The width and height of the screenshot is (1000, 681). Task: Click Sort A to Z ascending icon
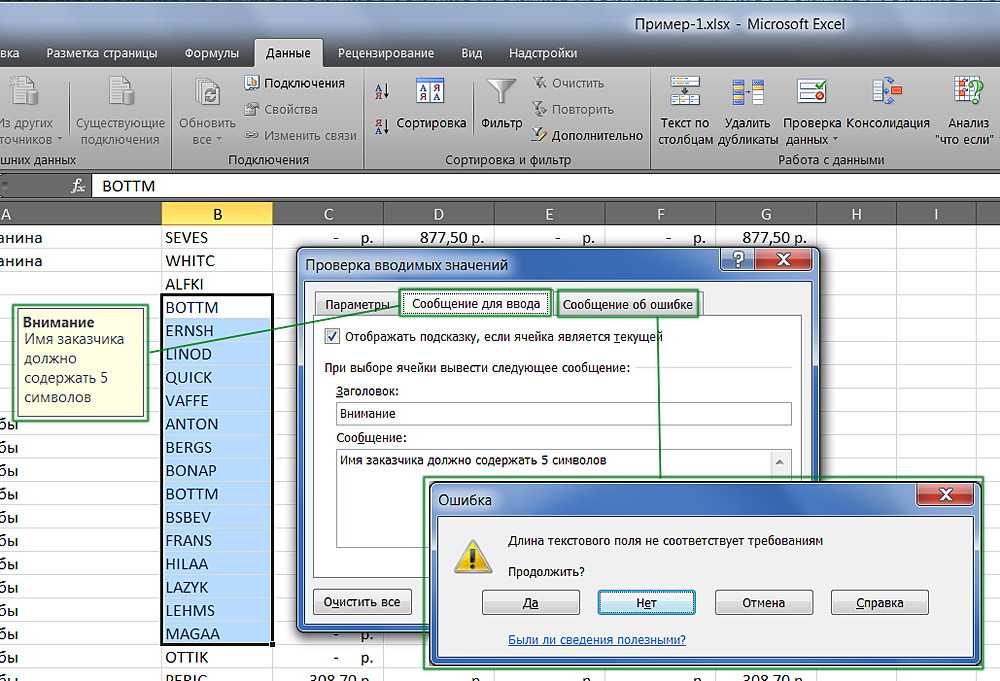[x=382, y=91]
